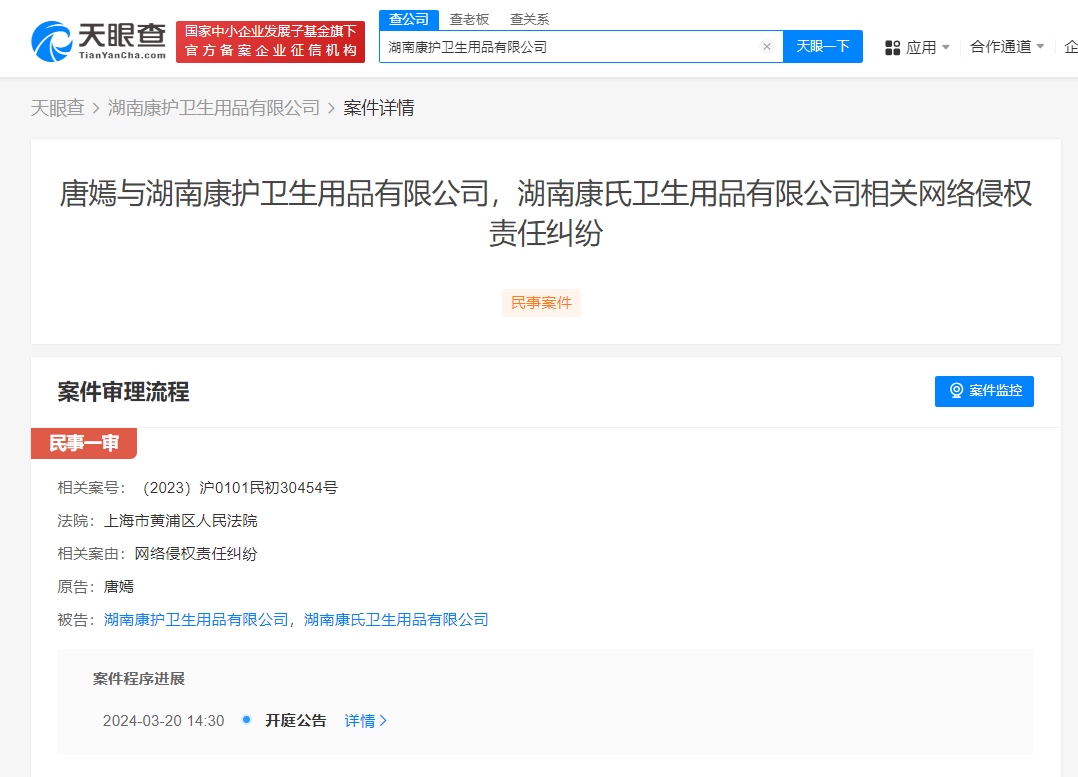Open defendant 湖南康护卫生用品有限公司 link
1078x777 pixels.
[196, 620]
